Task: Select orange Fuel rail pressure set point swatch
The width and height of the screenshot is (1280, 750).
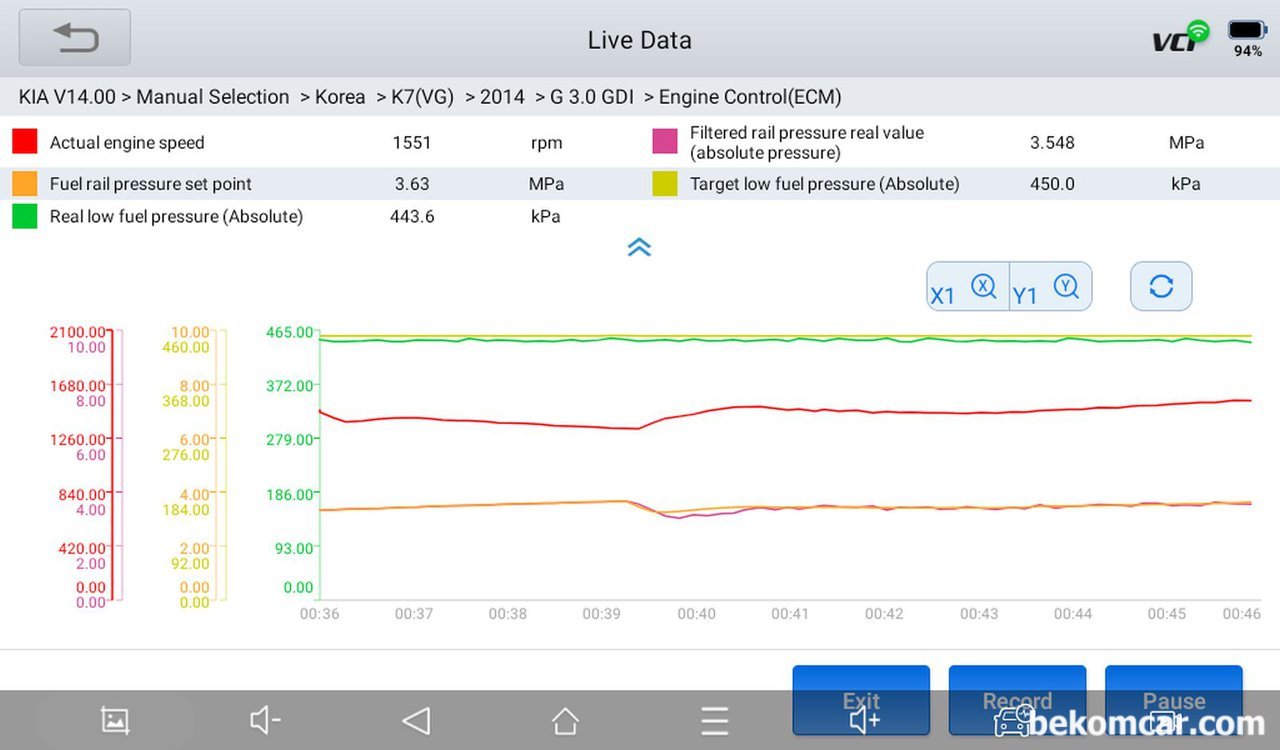Action: click(25, 183)
